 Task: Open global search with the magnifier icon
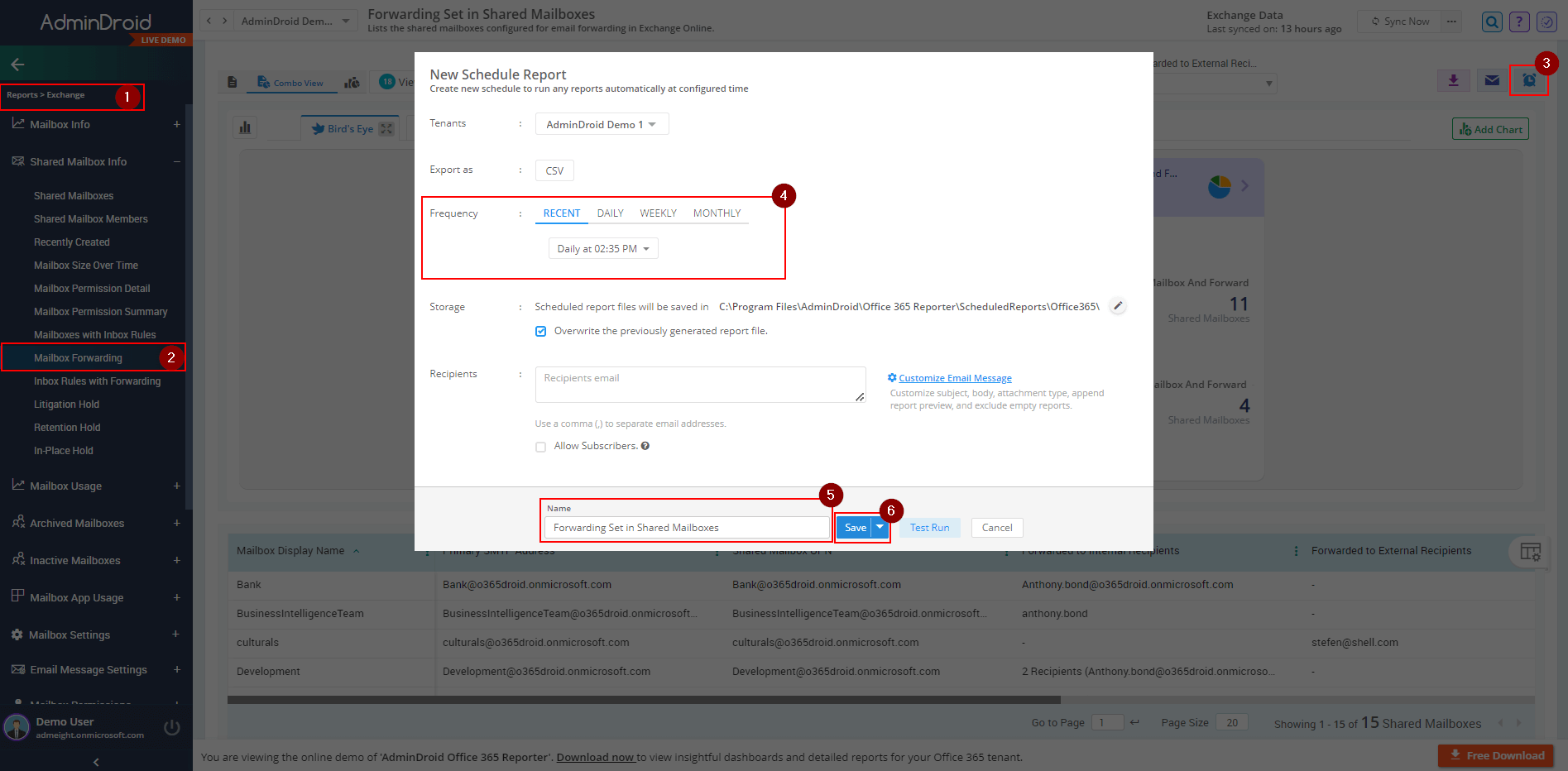1491,22
